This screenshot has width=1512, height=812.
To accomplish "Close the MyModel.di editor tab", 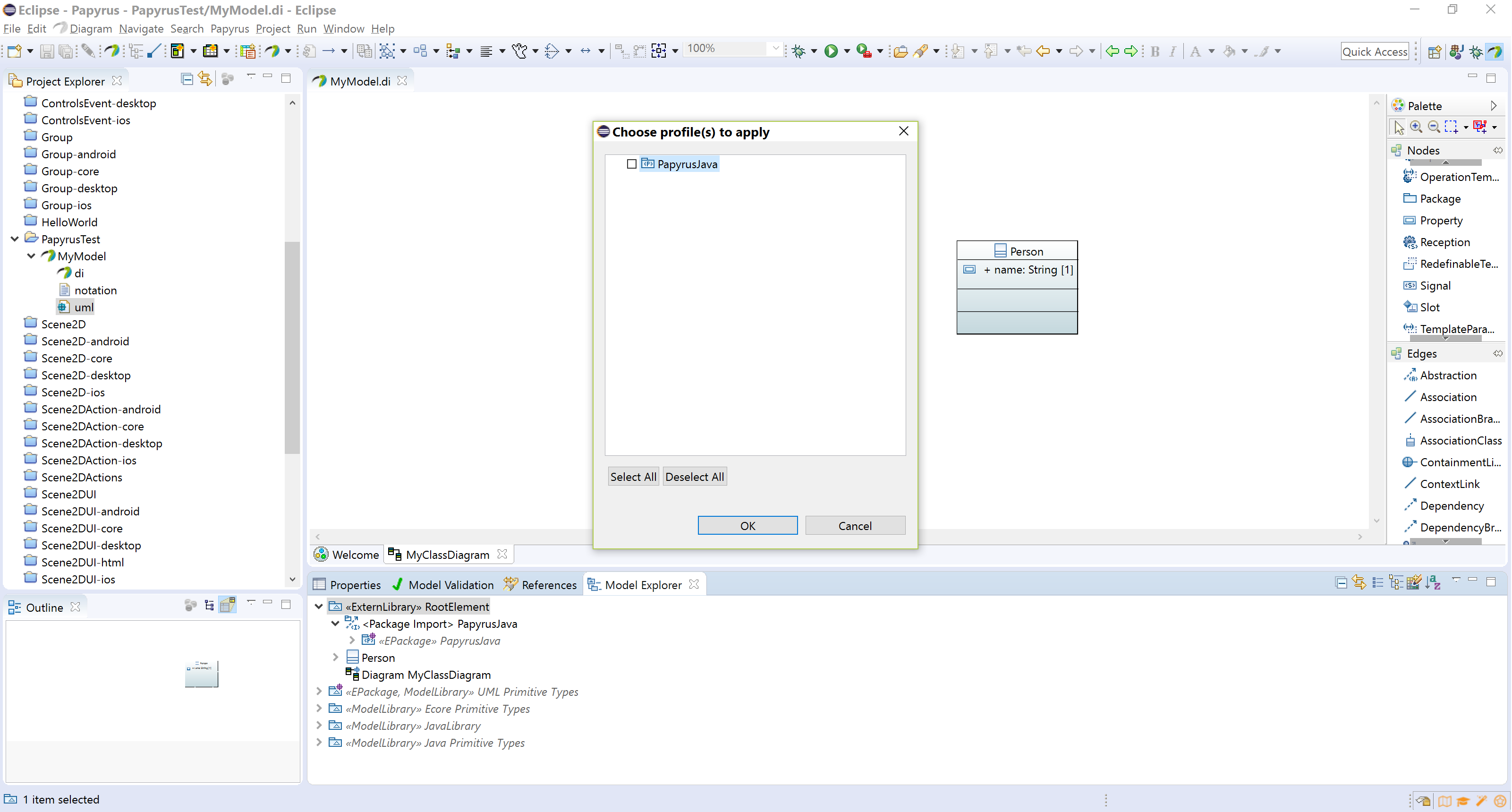I will [x=402, y=81].
